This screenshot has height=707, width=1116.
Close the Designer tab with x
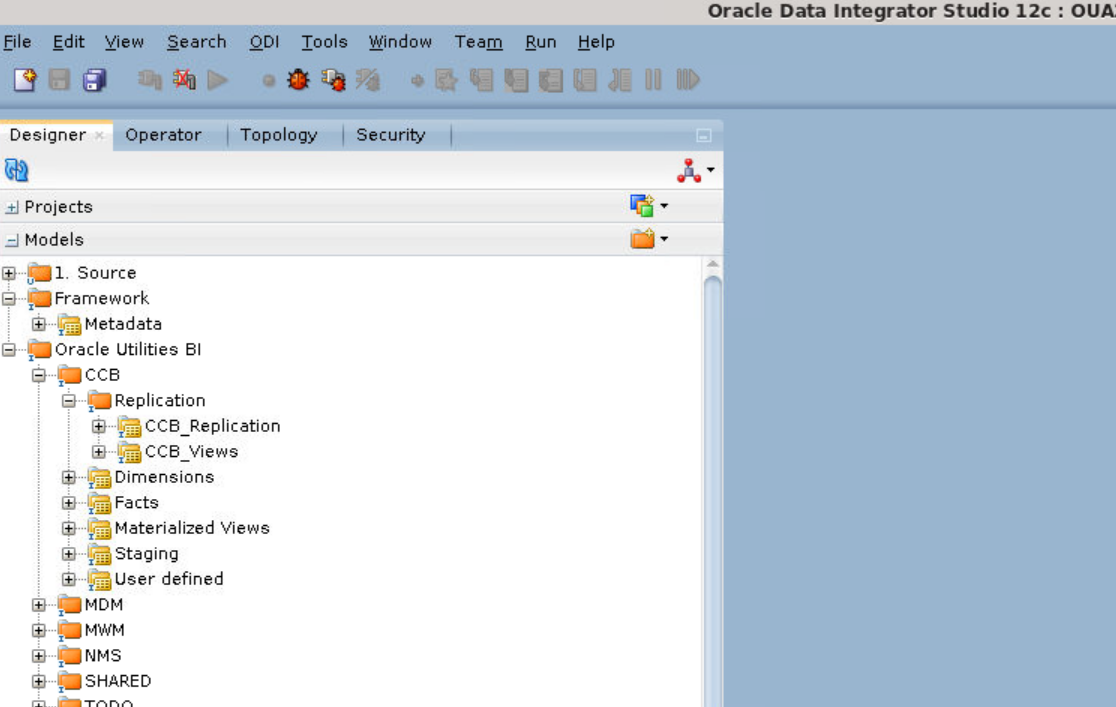99,135
